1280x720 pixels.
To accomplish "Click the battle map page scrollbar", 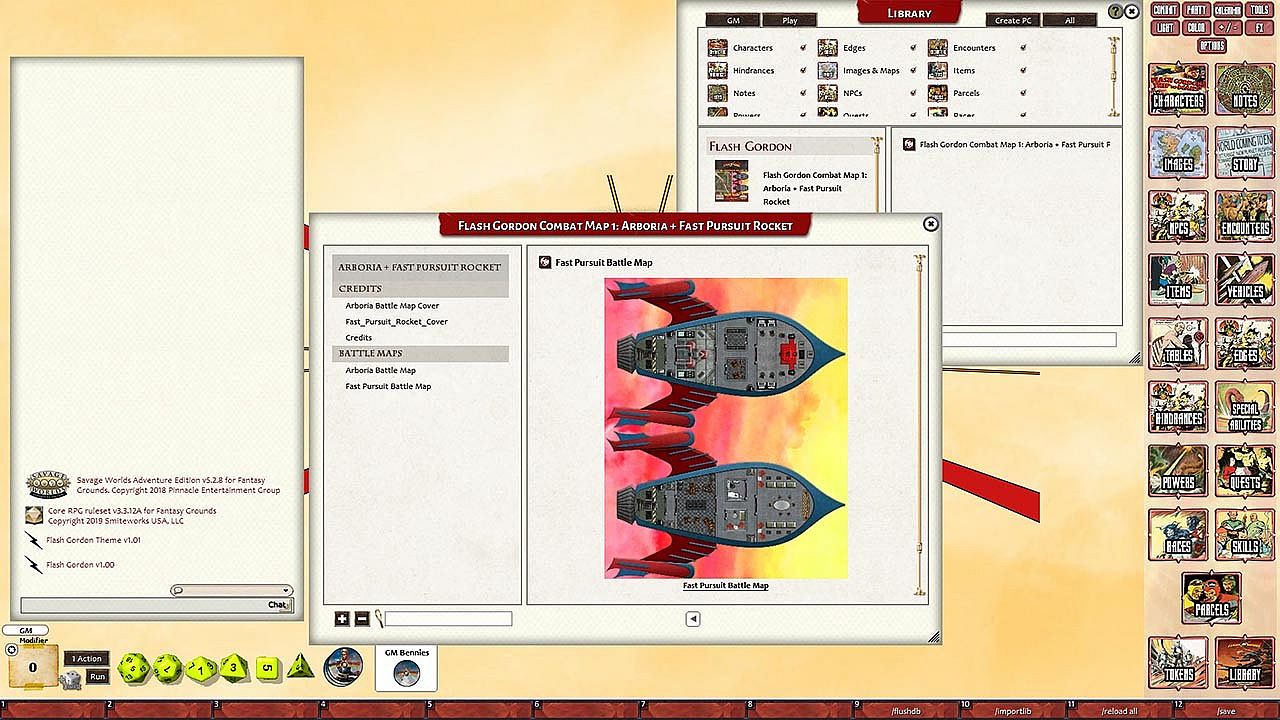I will tap(920, 425).
